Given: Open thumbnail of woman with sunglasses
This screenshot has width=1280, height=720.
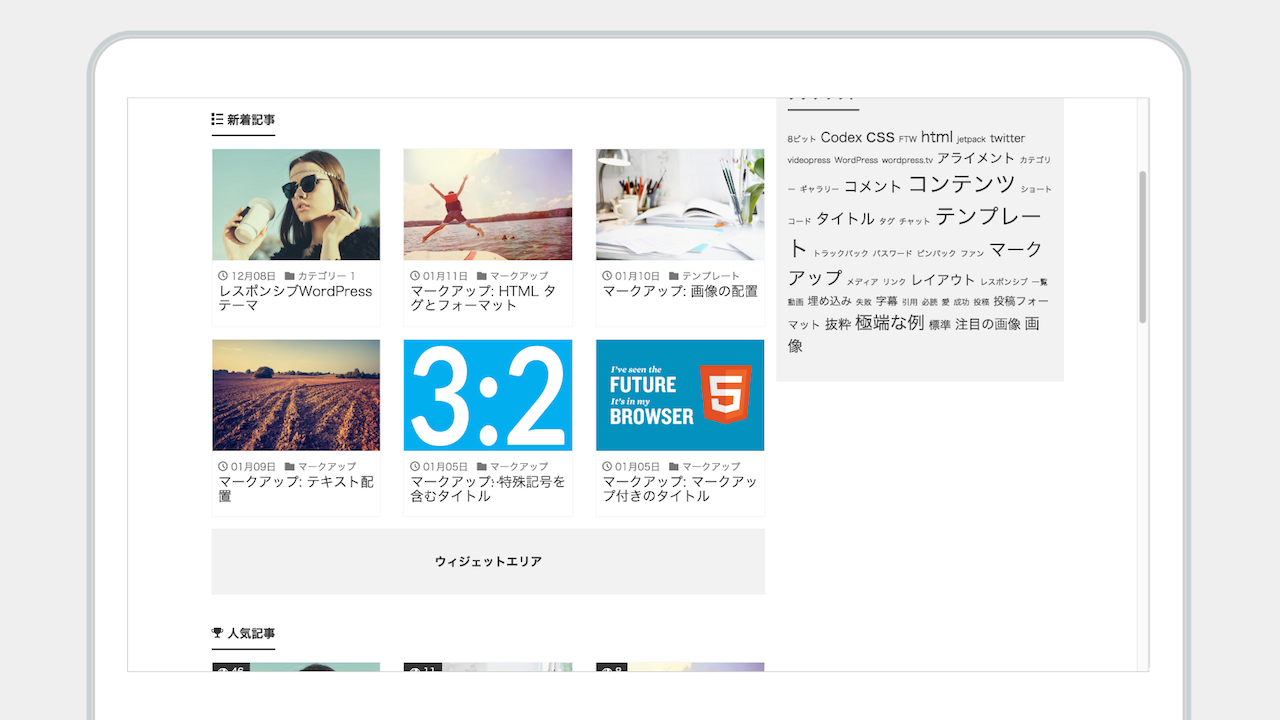Looking at the screenshot, I should coord(296,205).
